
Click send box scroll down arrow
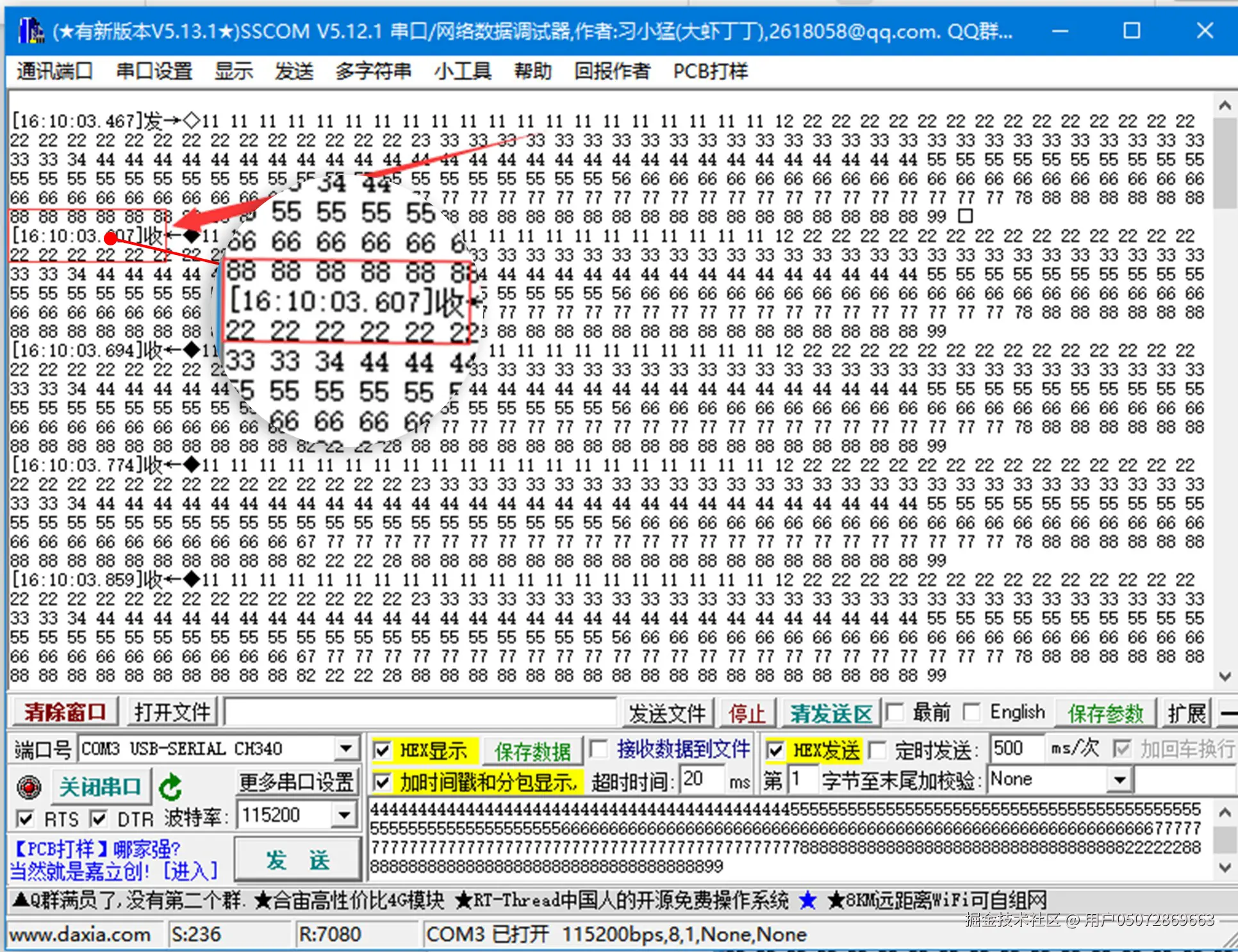coord(1225,868)
